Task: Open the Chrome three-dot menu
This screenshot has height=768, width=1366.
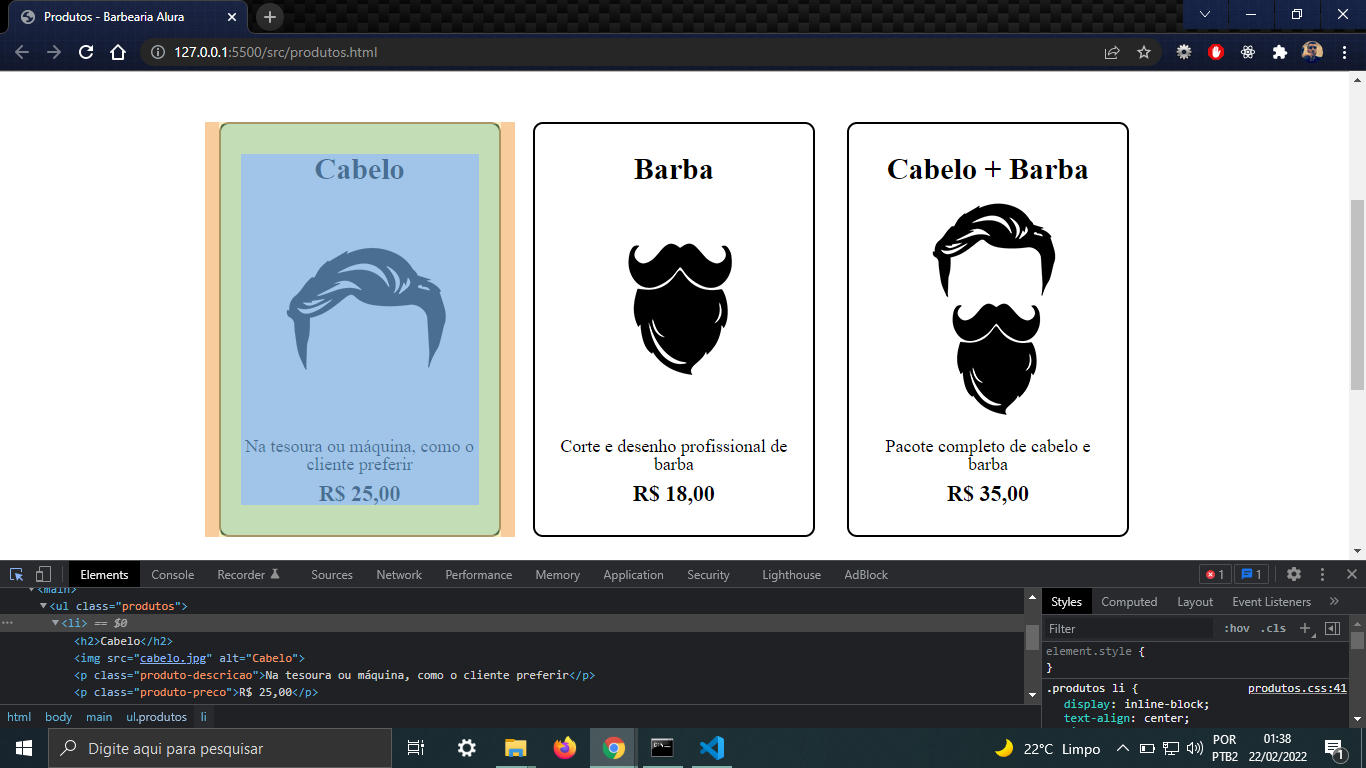Action: (x=1344, y=52)
